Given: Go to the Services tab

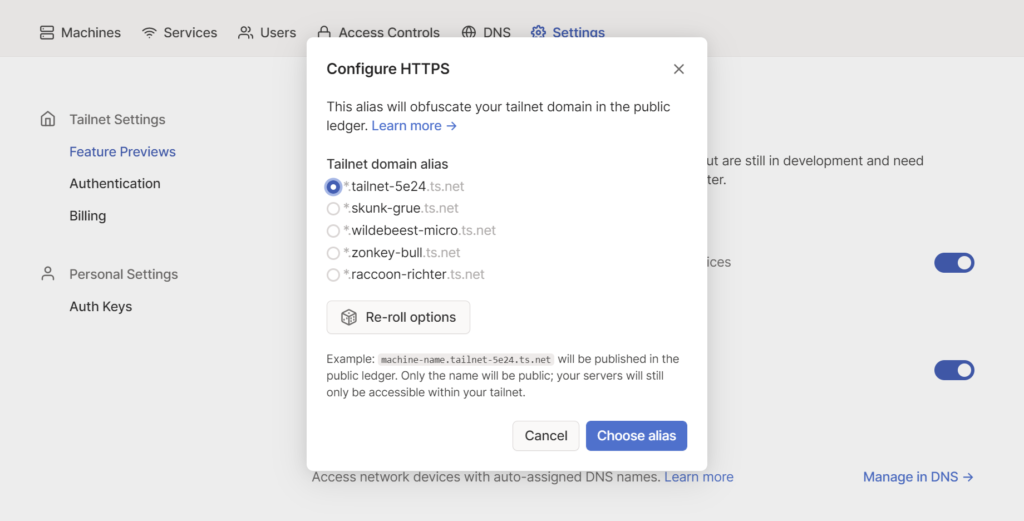Looking at the screenshot, I should point(180,33).
